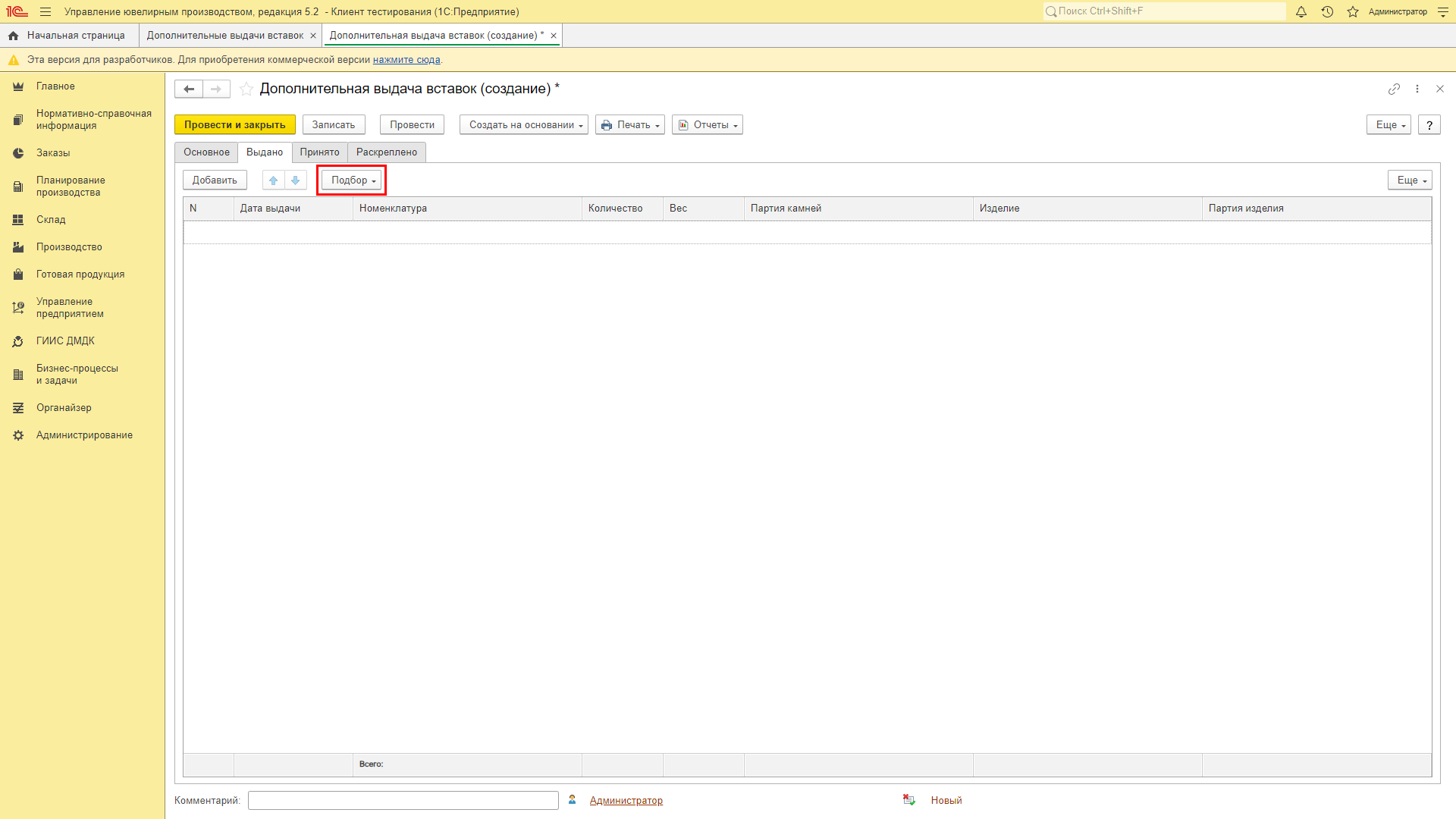Open Планирование производства section

(82, 187)
